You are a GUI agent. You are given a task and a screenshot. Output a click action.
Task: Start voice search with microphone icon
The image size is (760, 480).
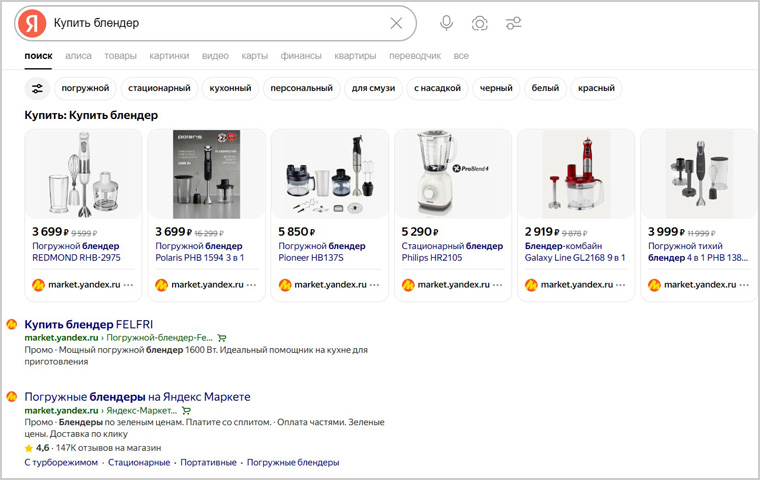[446, 23]
